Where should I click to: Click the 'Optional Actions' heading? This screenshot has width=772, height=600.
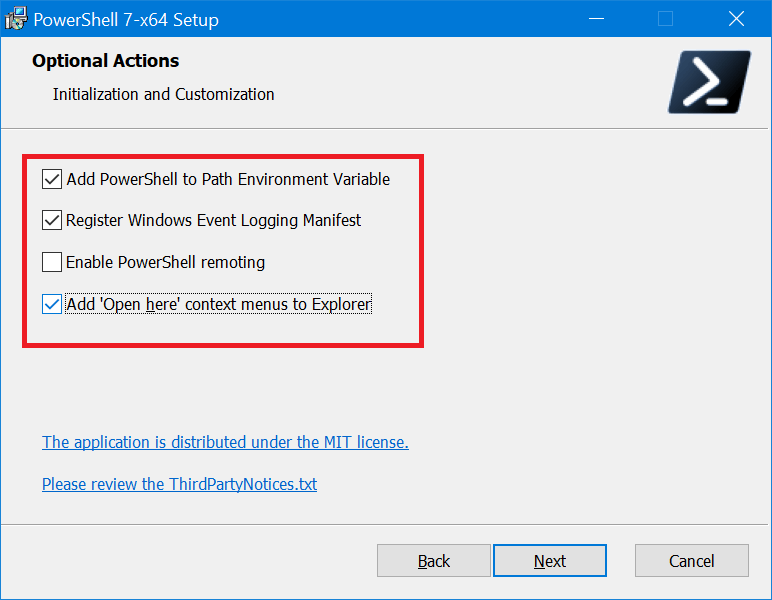tap(105, 61)
